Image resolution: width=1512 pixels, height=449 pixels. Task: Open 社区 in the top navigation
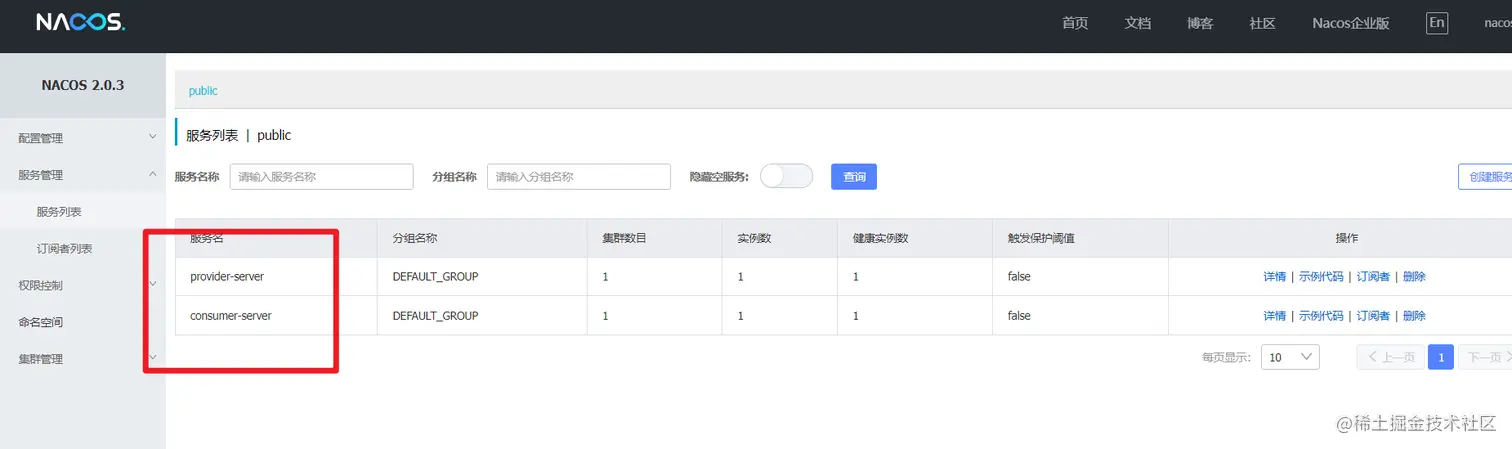(1263, 23)
